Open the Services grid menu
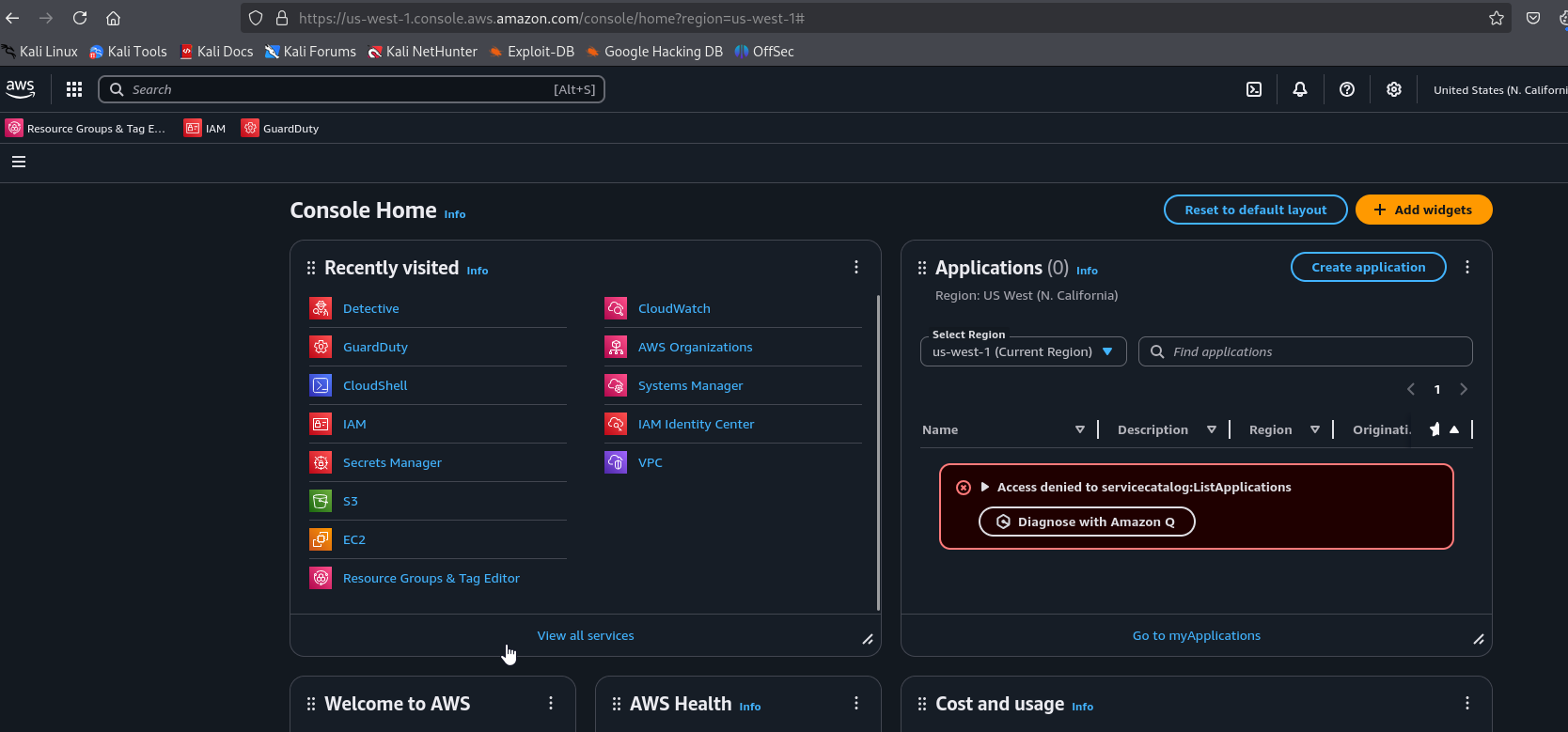This screenshot has width=1568, height=732. 74,89
